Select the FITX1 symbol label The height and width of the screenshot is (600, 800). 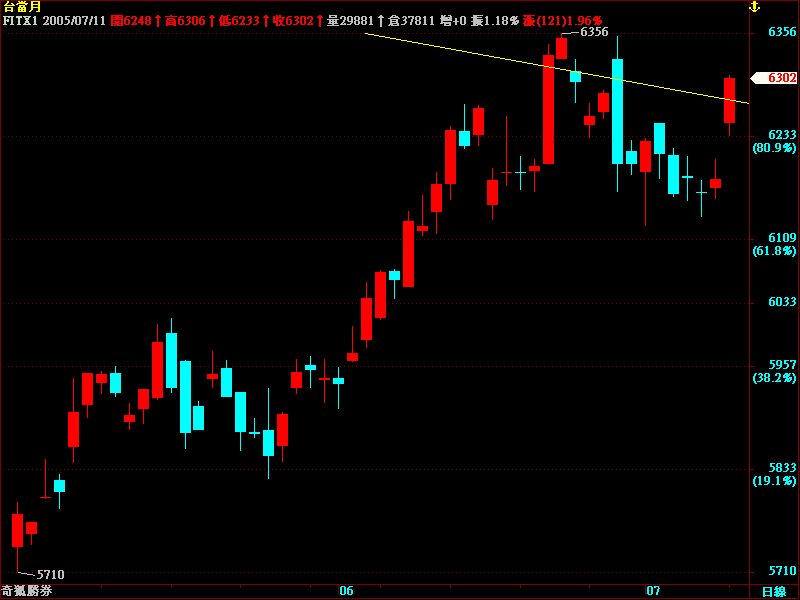tap(20, 21)
